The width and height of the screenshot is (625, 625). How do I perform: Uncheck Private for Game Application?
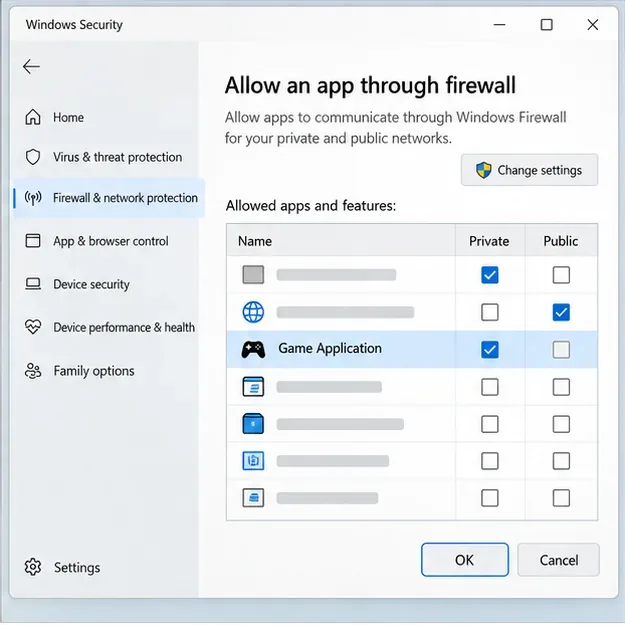pos(489,350)
